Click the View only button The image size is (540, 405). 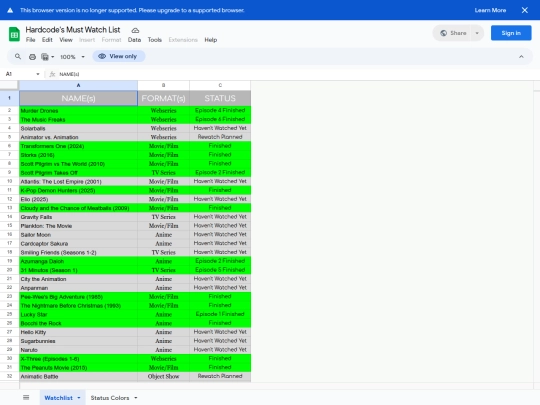(118, 56)
